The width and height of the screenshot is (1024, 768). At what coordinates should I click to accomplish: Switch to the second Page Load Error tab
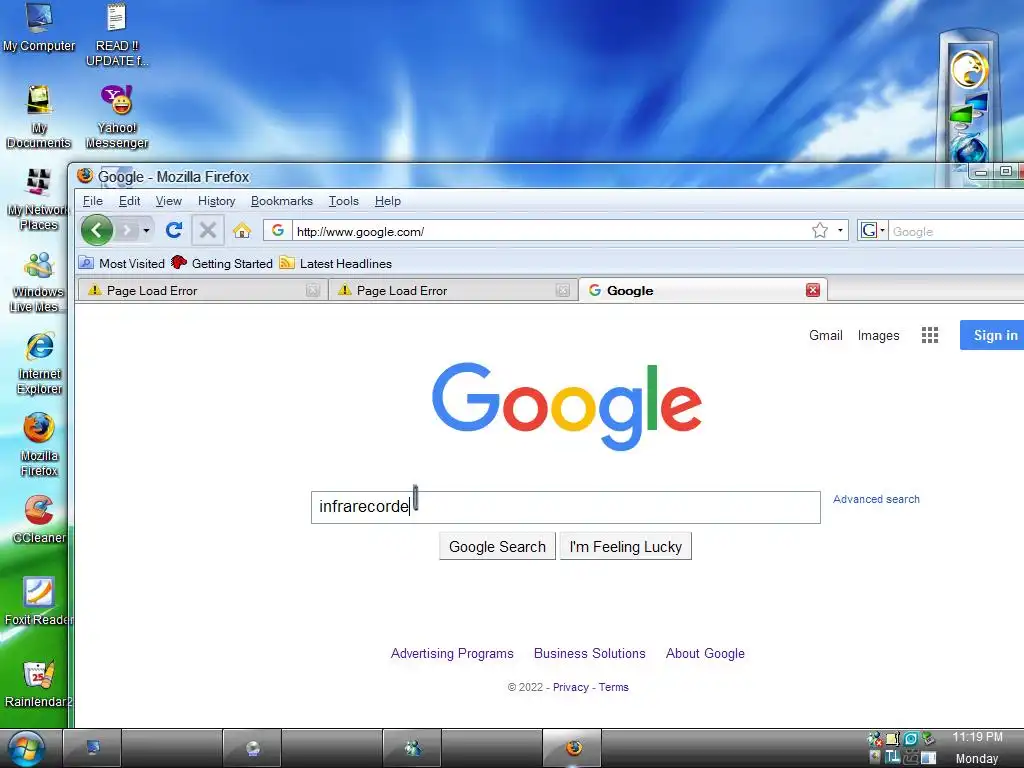click(x=453, y=291)
